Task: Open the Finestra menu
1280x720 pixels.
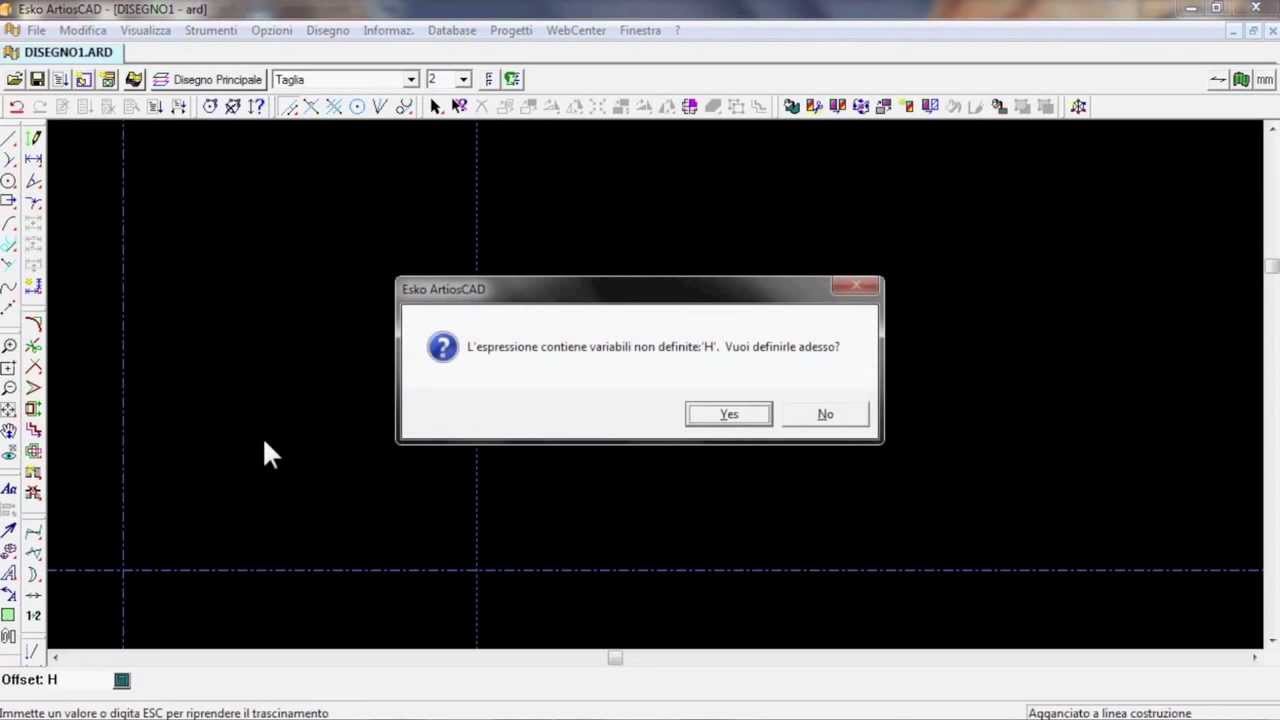Action: [640, 31]
